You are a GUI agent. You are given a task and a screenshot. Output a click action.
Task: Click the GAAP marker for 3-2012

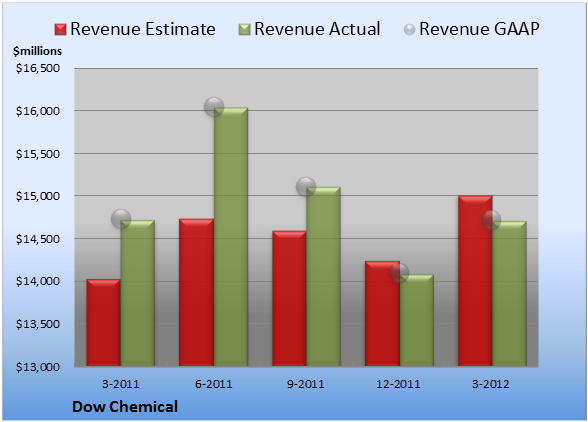(491, 220)
